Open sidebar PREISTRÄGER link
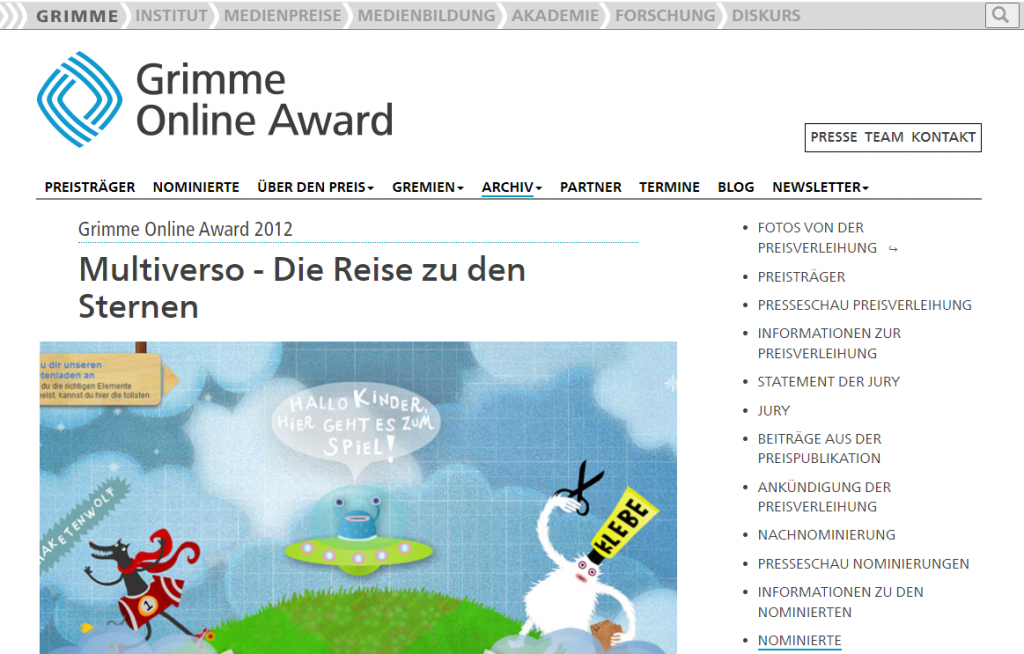Screen dimensions: 1024x654 point(801,277)
